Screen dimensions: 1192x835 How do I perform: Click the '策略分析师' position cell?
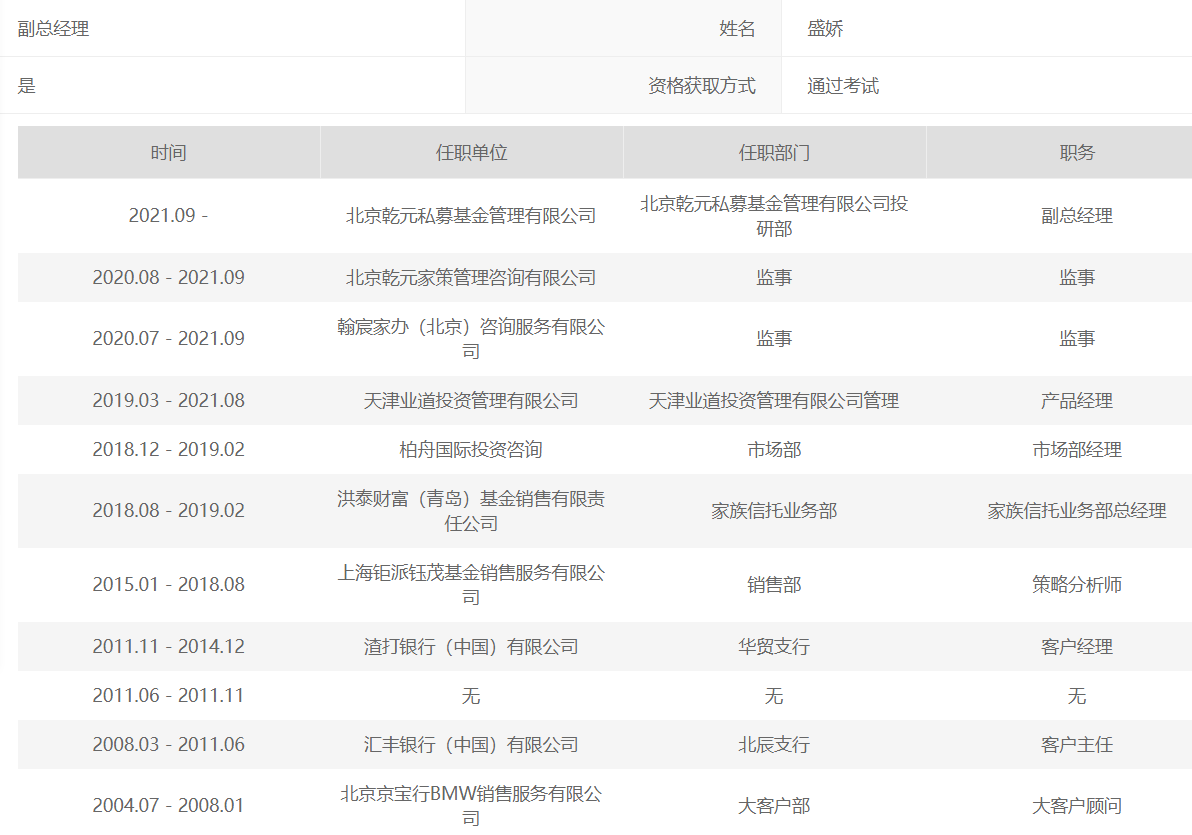point(1076,585)
